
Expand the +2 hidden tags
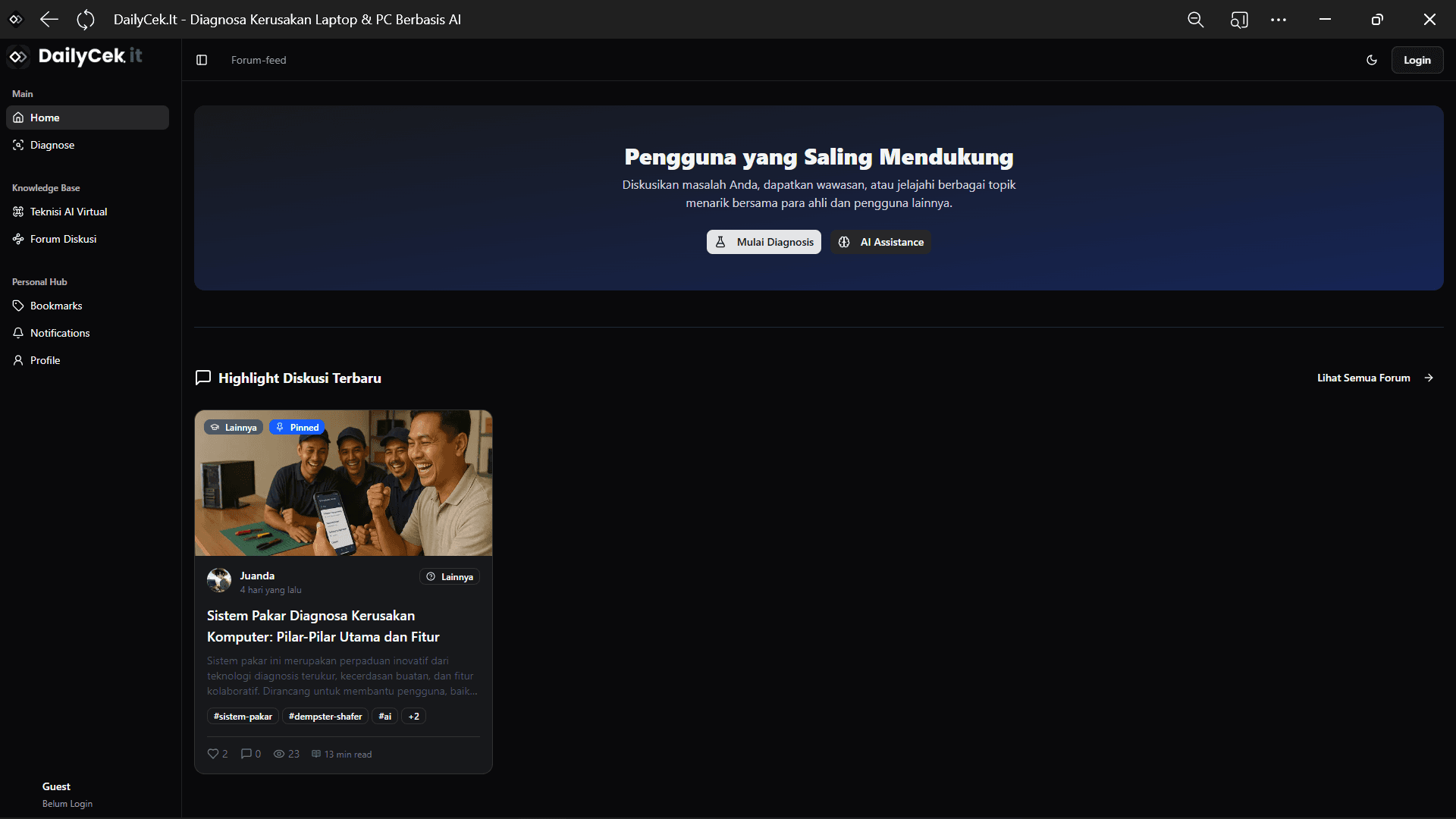tap(413, 717)
